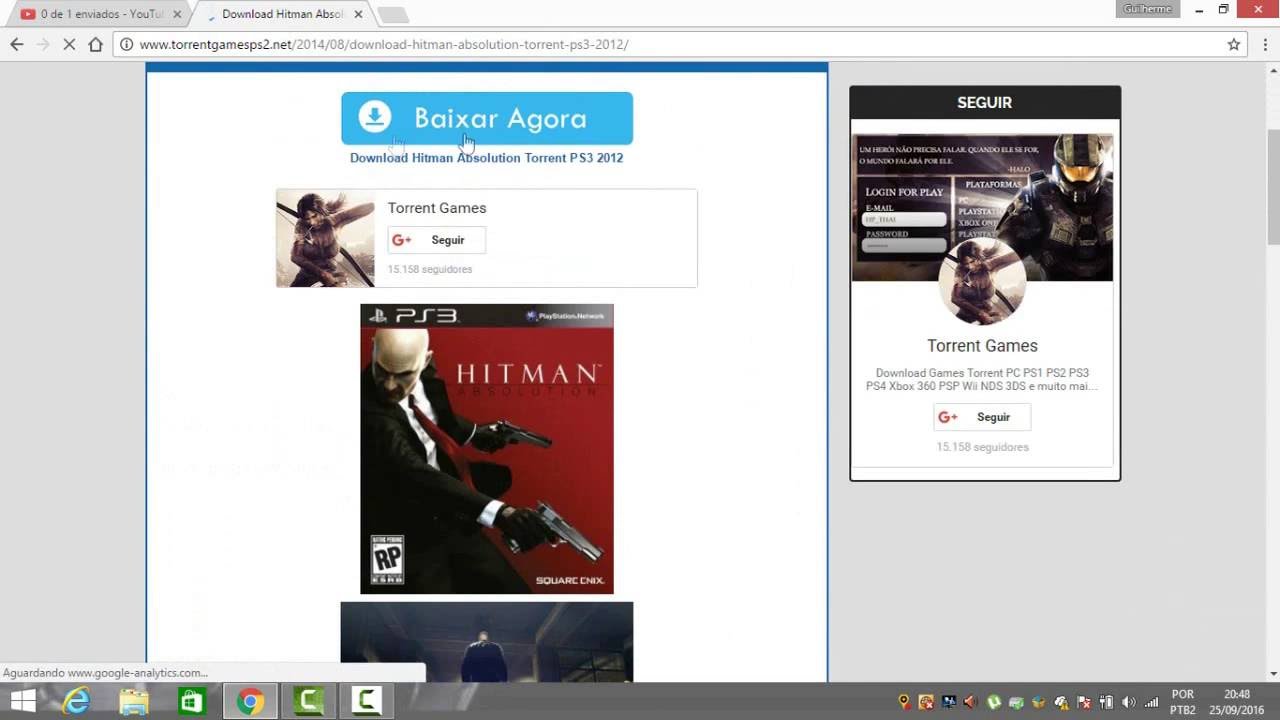
Task: Click the Guilherme profile button in title bar
Action: 1147,9
